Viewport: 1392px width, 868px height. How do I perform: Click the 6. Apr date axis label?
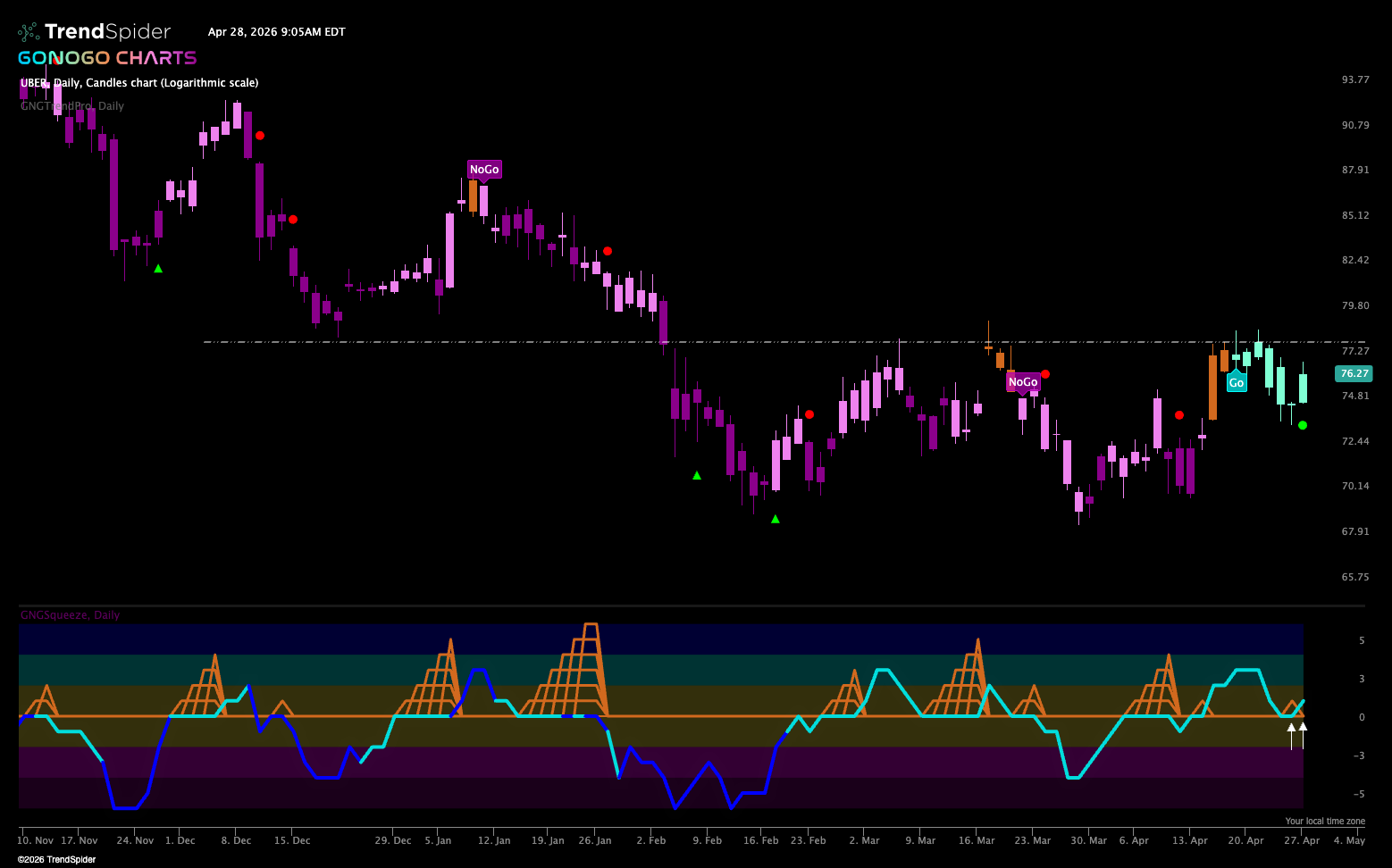[1134, 840]
